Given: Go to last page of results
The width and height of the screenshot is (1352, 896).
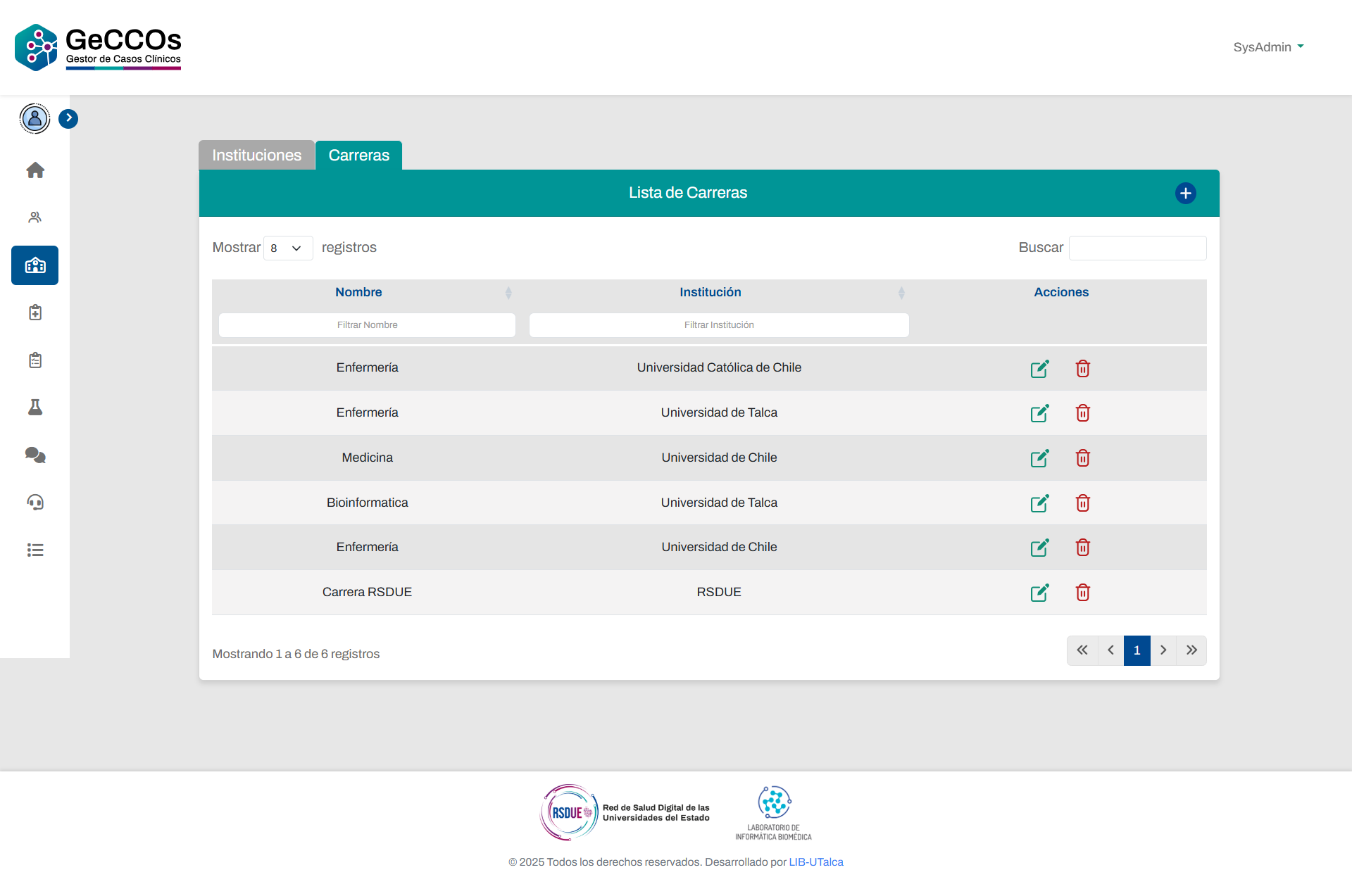Looking at the screenshot, I should click(x=1191, y=650).
